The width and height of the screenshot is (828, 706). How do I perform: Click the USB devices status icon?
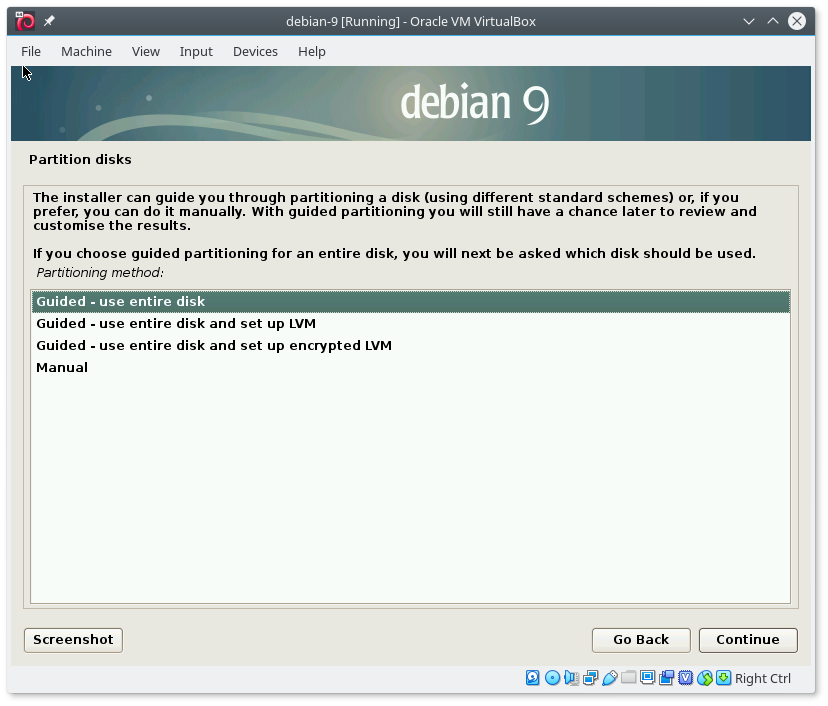coord(609,678)
